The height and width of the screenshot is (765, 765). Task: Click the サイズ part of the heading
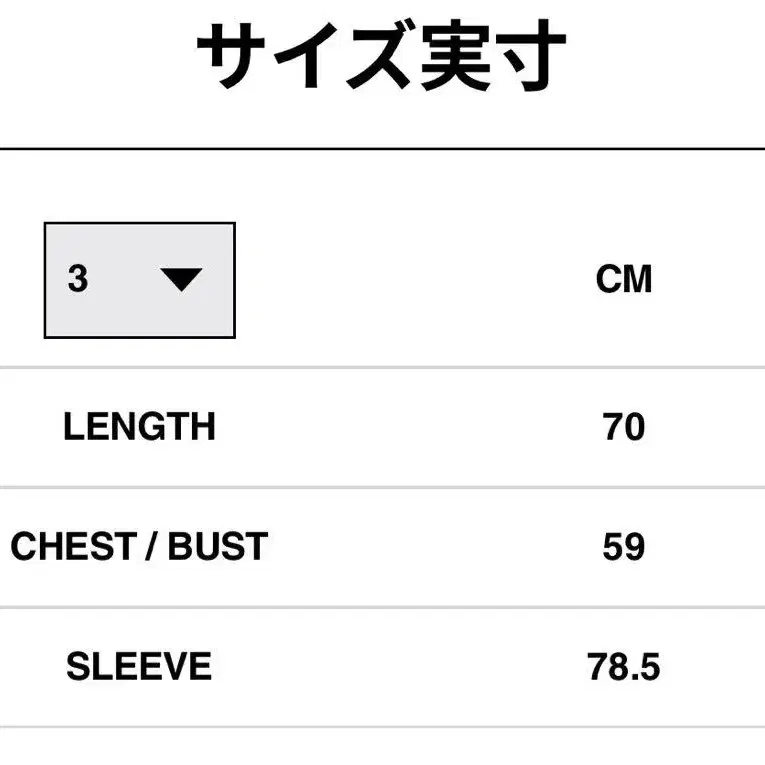301,58
